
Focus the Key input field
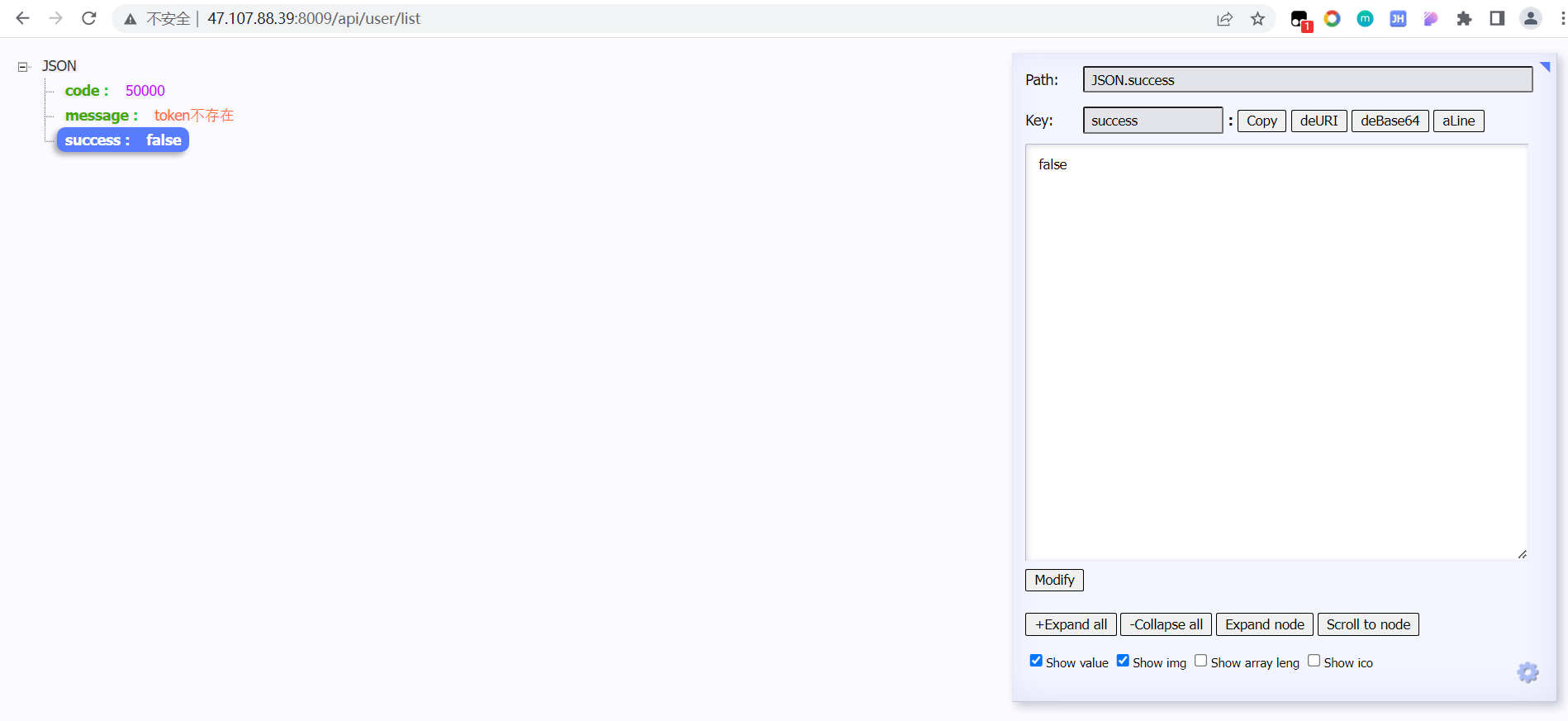click(x=1152, y=120)
